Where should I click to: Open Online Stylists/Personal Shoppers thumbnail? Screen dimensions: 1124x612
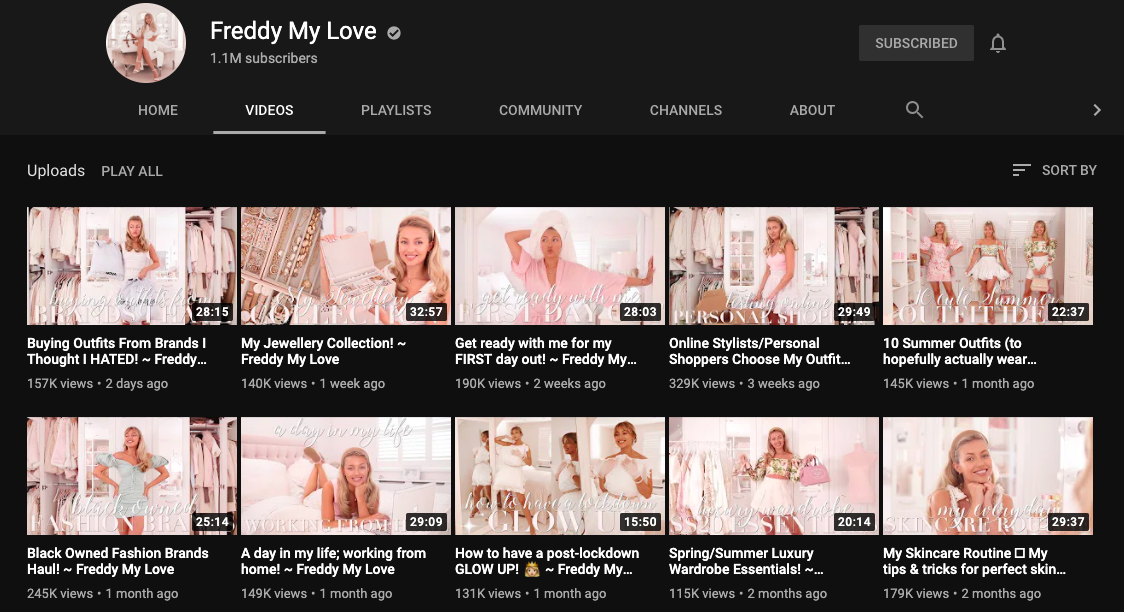click(773, 266)
